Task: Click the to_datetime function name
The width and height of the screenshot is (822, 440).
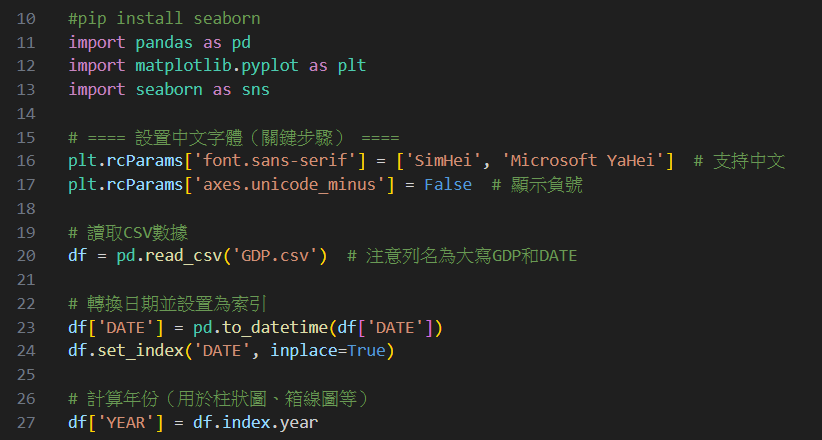Action: [275, 327]
